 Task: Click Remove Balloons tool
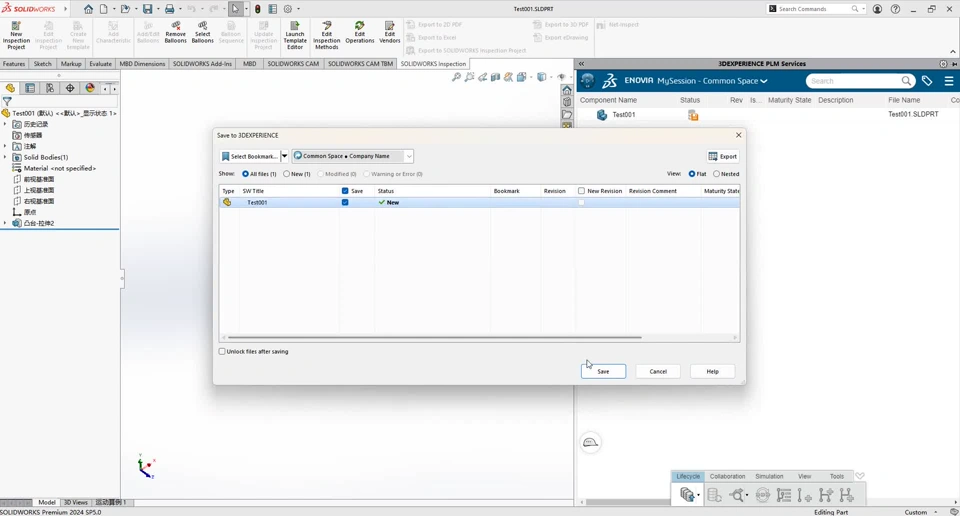(175, 32)
